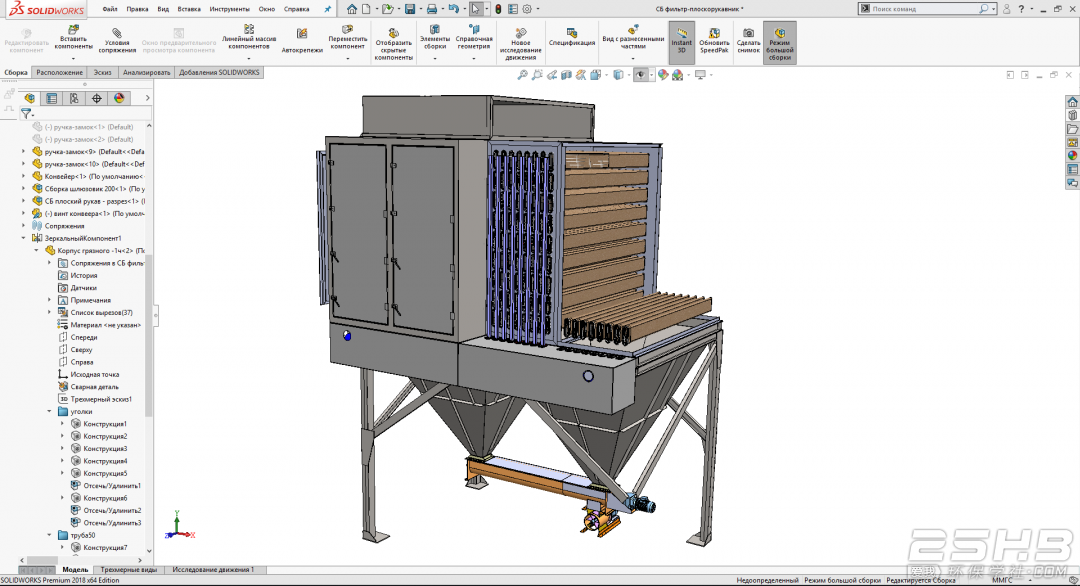
Task: Open Исследование движения 1 bottom tab
Action: 214,569
